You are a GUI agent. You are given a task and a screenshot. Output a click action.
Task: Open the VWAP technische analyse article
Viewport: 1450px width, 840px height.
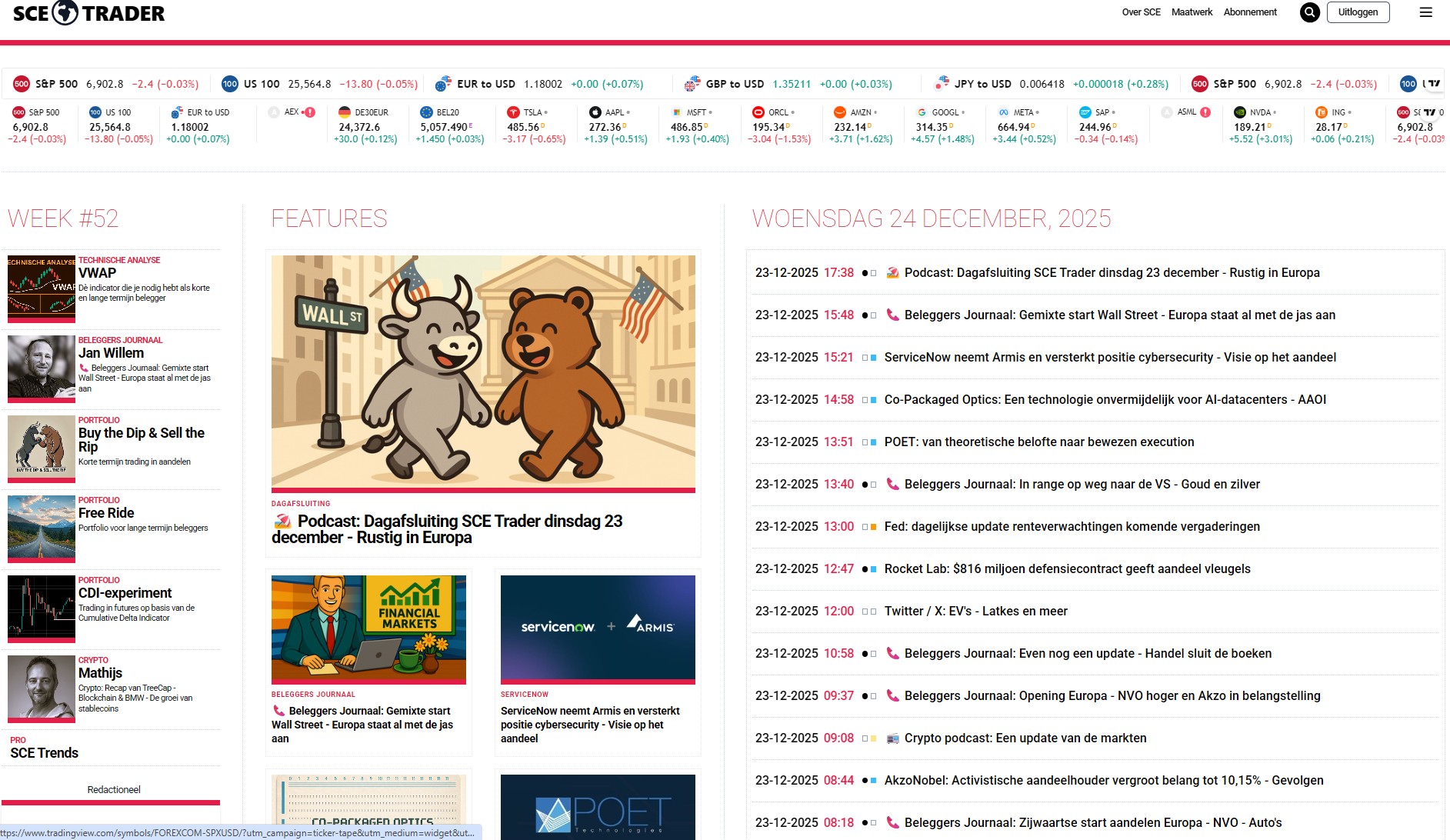(x=97, y=273)
